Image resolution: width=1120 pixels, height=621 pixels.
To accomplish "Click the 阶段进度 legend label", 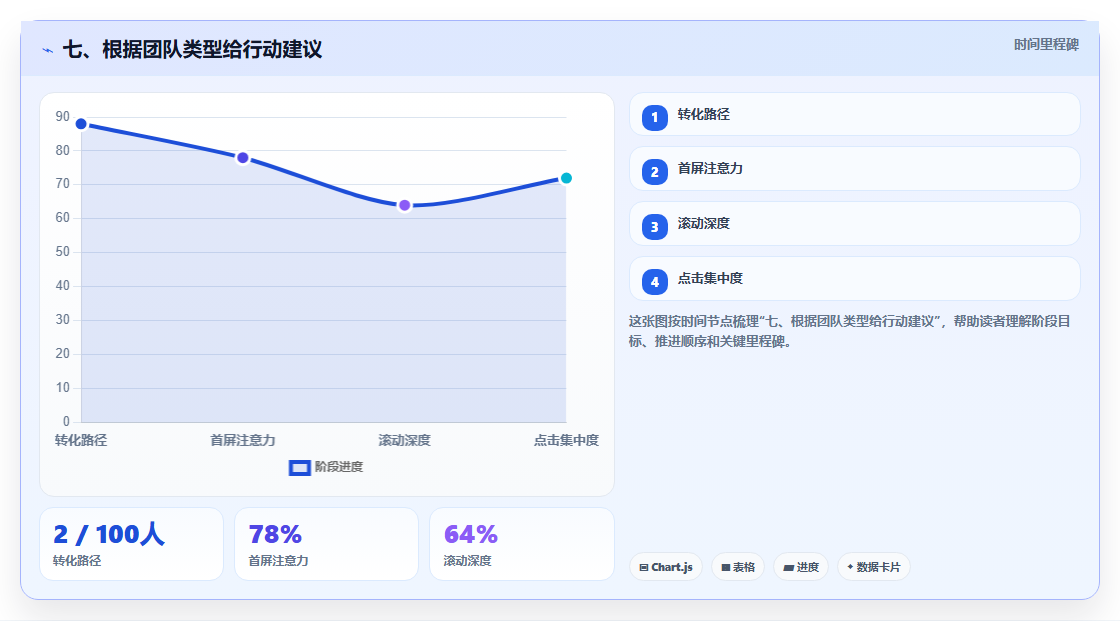I will tap(339, 467).
